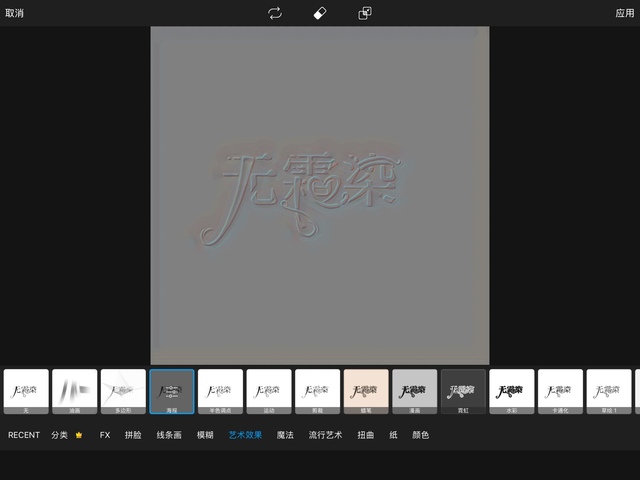Click the embossed text preview canvas
Screen dimensions: 640x480
coord(319,195)
